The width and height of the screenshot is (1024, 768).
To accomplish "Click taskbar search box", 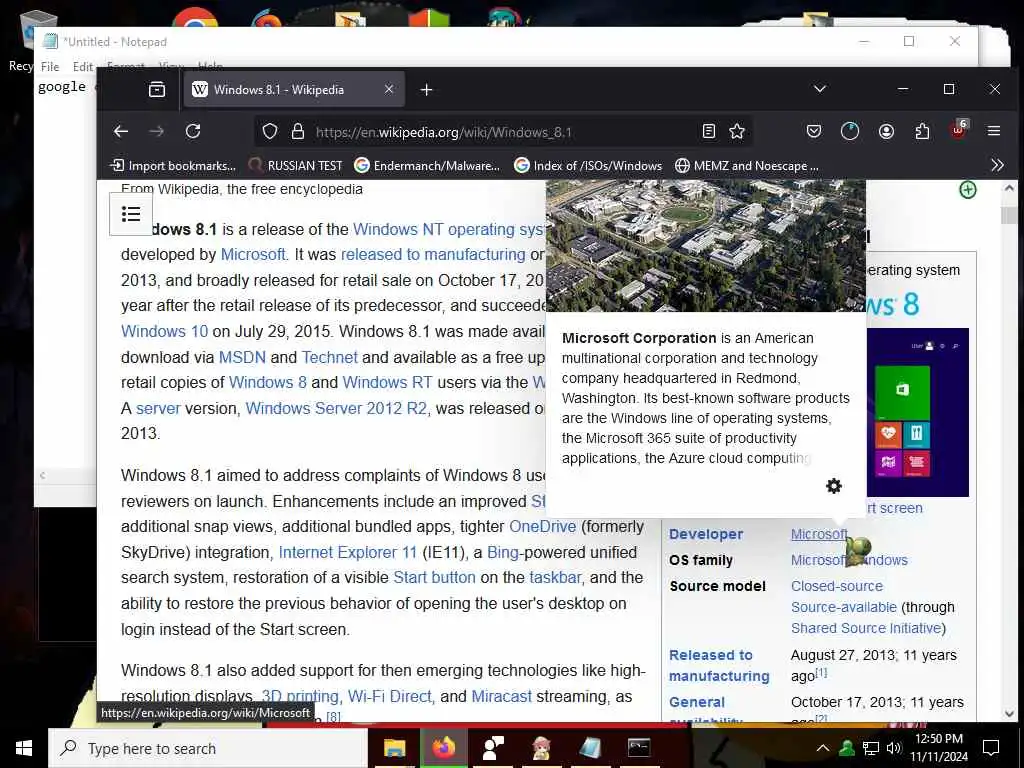I will click(208, 748).
